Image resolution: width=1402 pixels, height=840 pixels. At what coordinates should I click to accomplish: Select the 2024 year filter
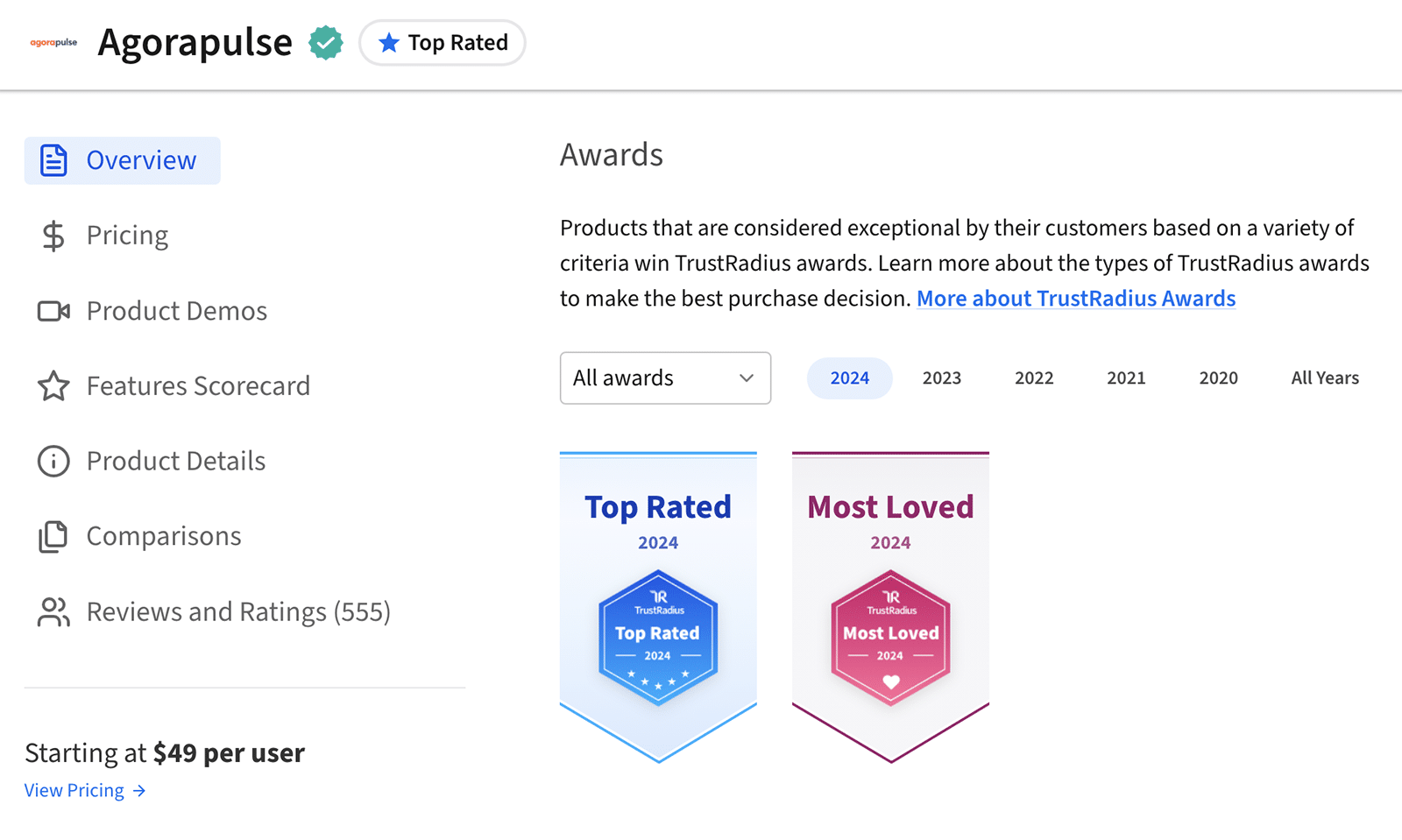849,378
